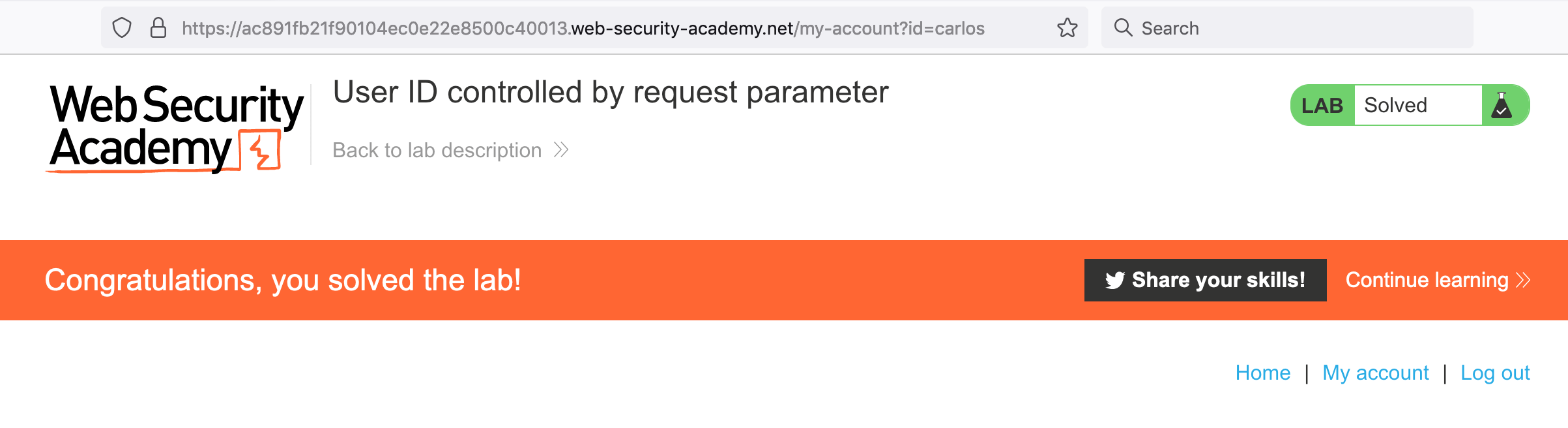Expand chevrons after Back to lab description
This screenshot has height=428, width=1568.
pos(560,150)
